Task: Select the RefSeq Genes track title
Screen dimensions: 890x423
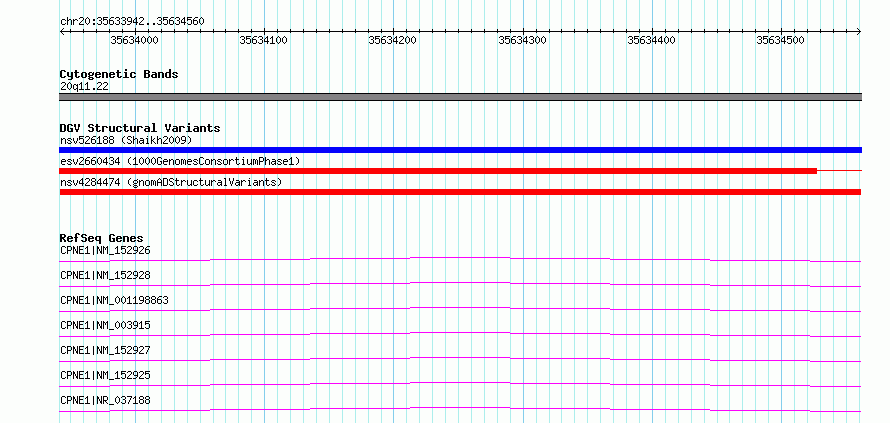Action: (x=102, y=238)
